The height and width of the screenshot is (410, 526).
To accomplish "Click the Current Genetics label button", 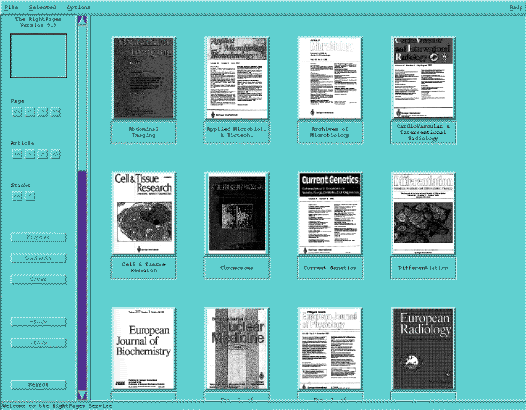I will 330,267.
